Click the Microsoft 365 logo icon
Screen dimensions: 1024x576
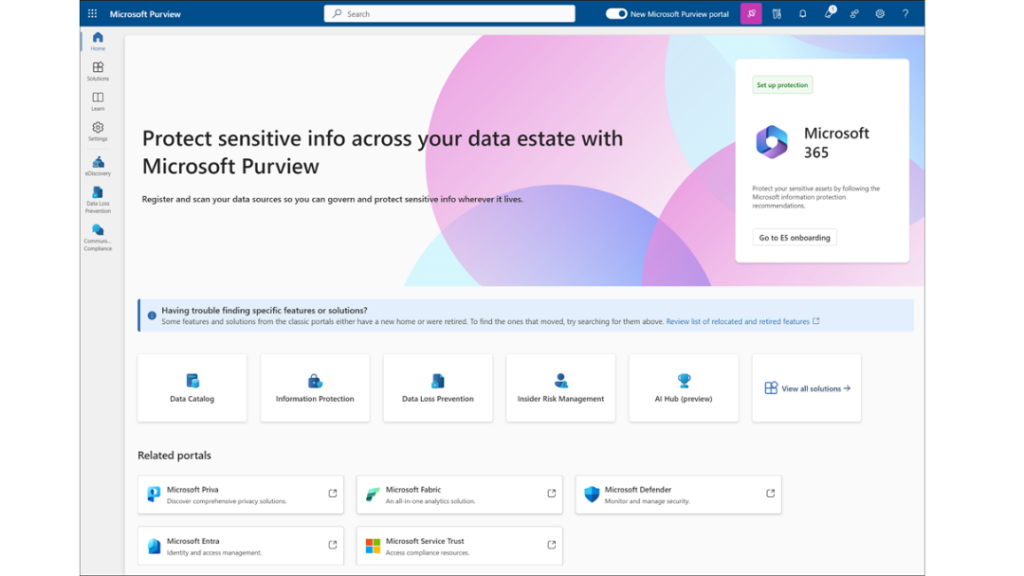(x=772, y=142)
